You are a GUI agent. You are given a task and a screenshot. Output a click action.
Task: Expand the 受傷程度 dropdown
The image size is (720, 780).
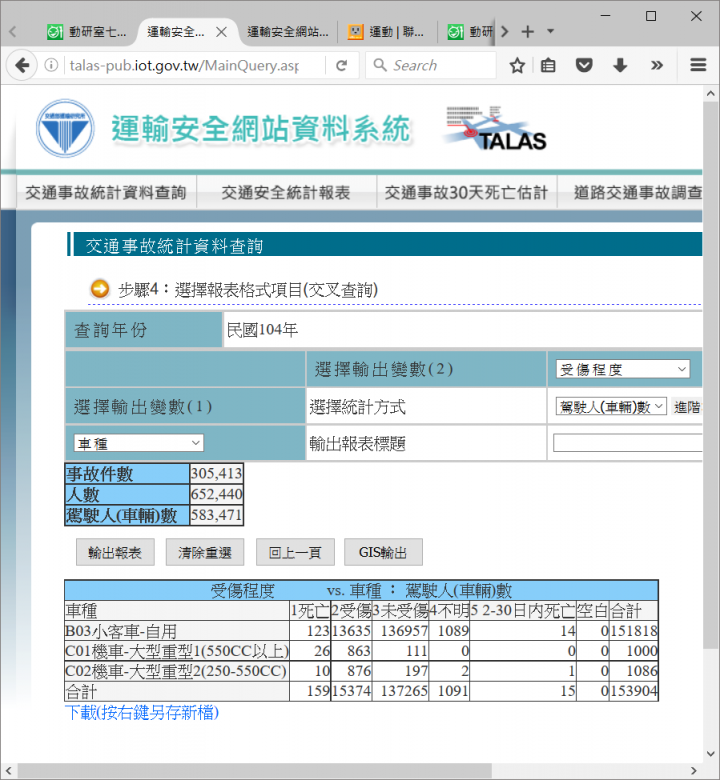click(x=623, y=369)
